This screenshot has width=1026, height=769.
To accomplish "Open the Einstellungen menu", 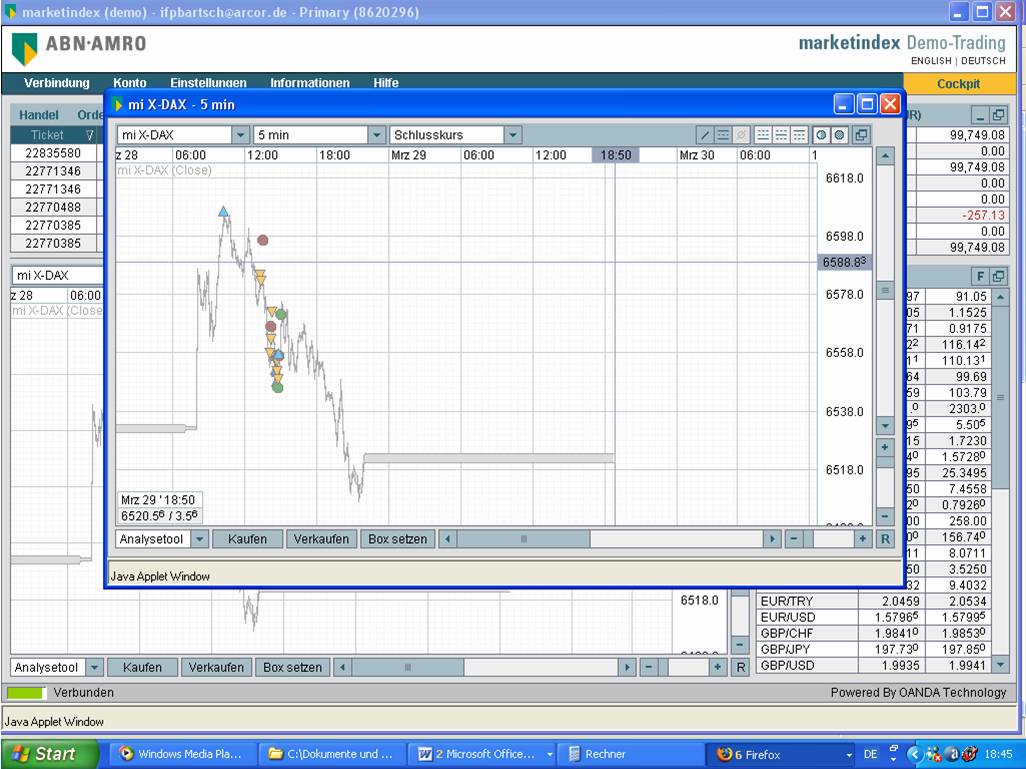I will pos(208,83).
